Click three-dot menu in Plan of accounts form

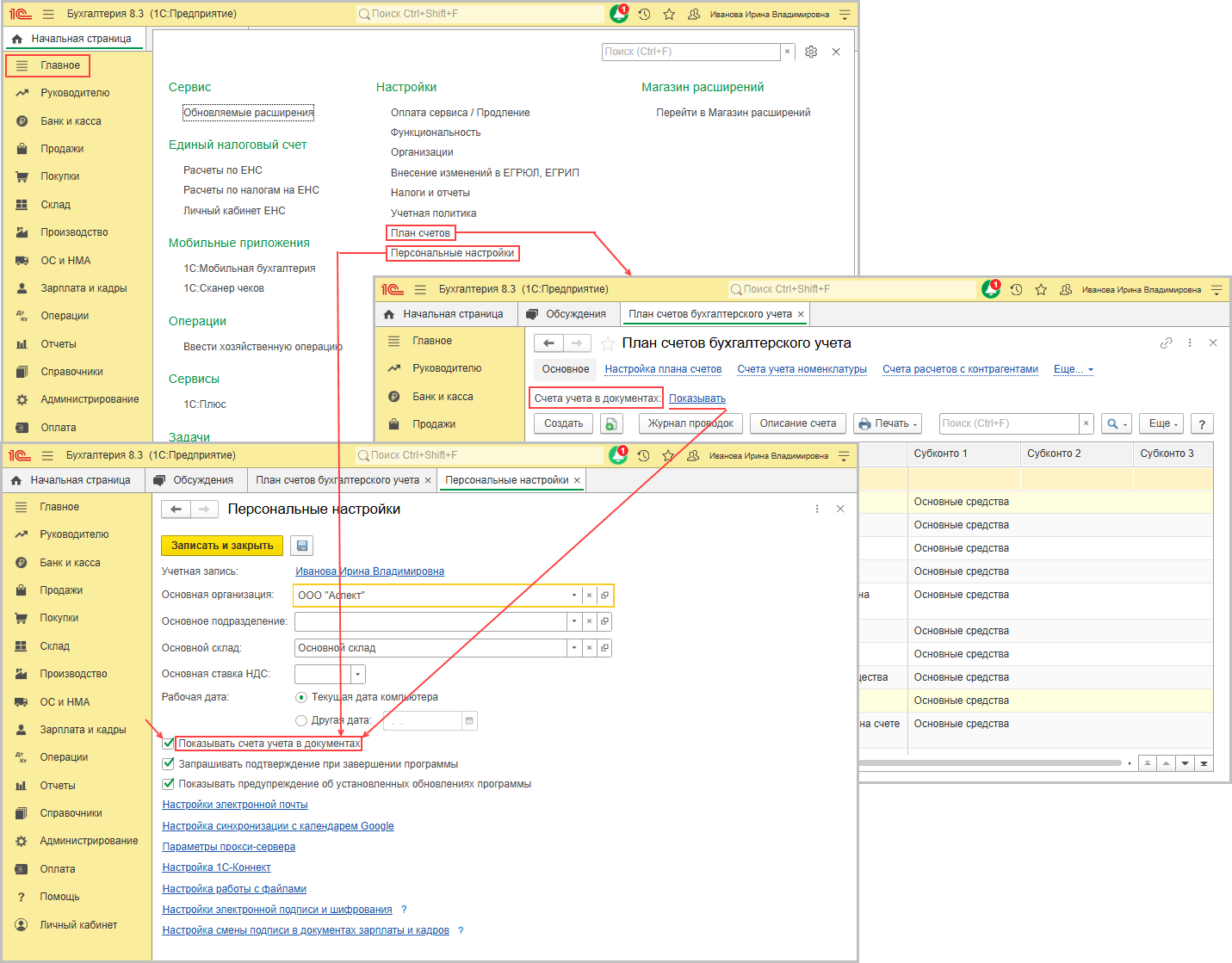1190,343
